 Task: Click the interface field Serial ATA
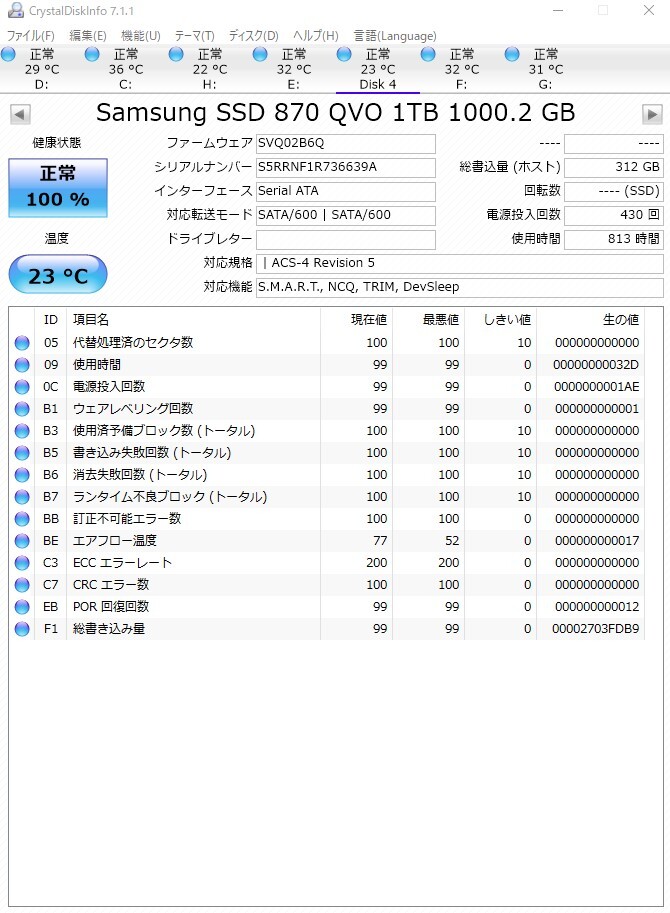coord(346,191)
